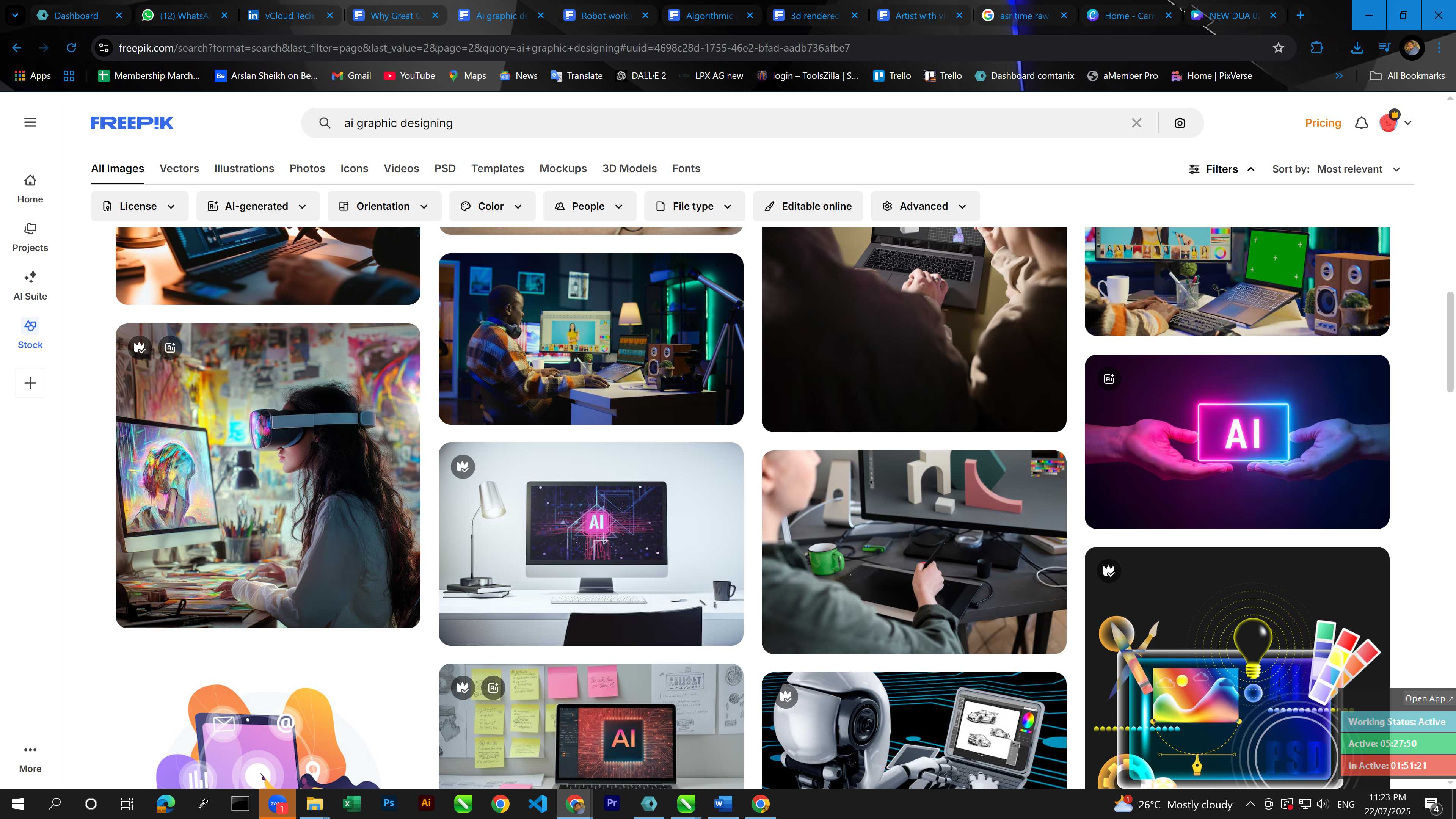This screenshot has width=1456, height=819.
Task: Open the Freepik hamburger menu
Action: click(x=30, y=122)
